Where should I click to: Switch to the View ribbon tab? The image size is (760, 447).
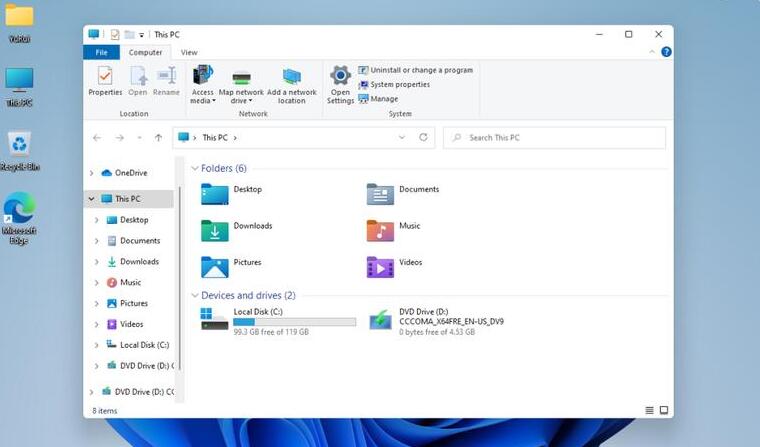[189, 52]
